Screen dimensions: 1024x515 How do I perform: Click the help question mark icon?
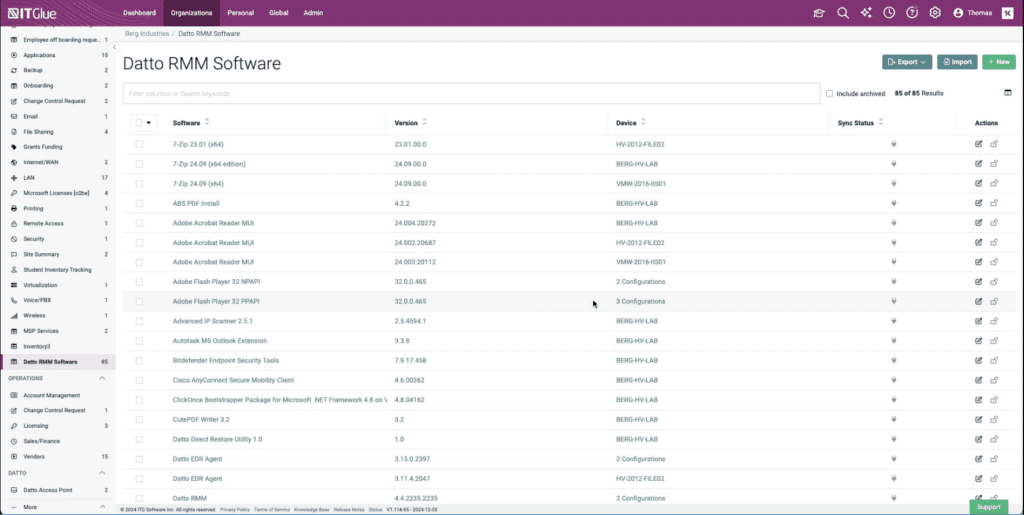tap(911, 13)
